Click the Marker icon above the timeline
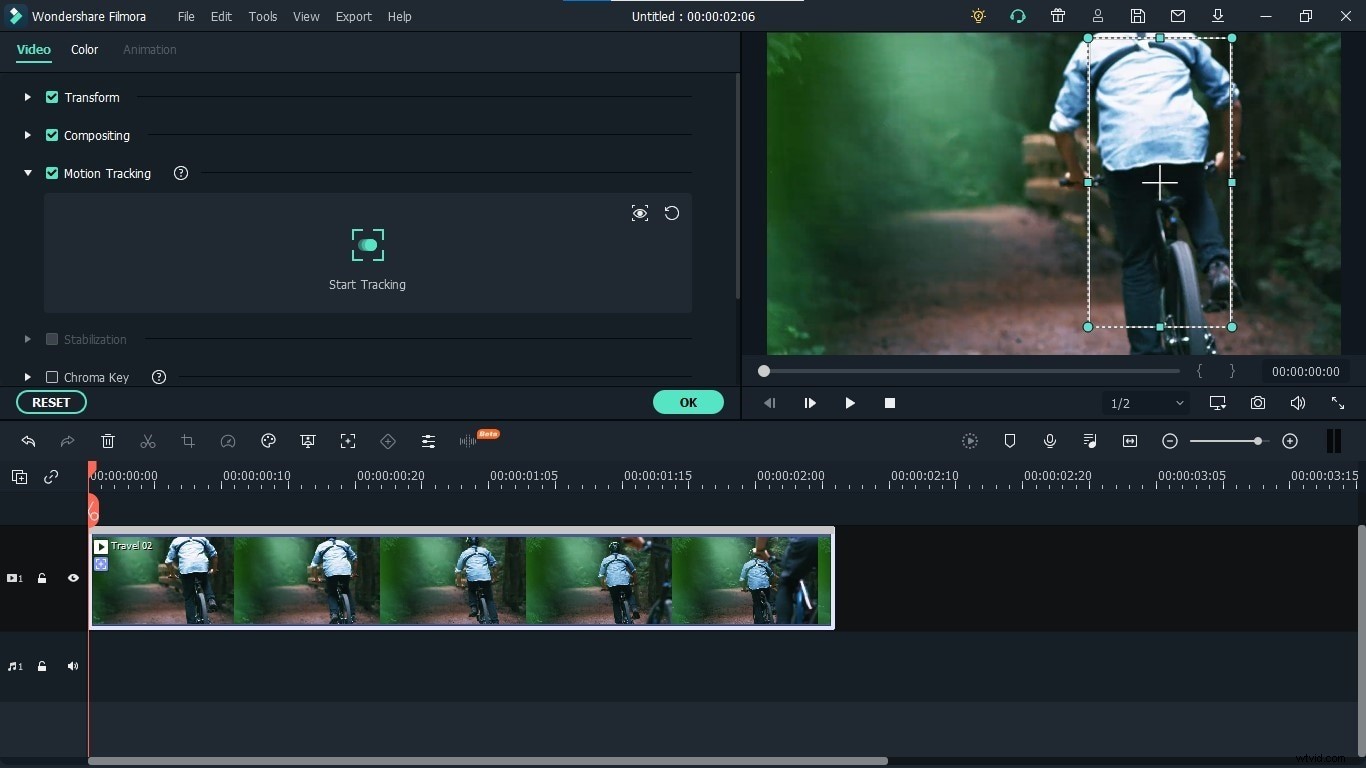The height and width of the screenshot is (768, 1366). [x=1010, y=441]
